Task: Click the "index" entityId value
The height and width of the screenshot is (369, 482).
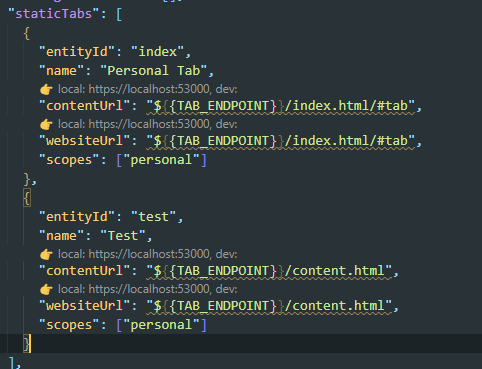Action: tap(157, 52)
